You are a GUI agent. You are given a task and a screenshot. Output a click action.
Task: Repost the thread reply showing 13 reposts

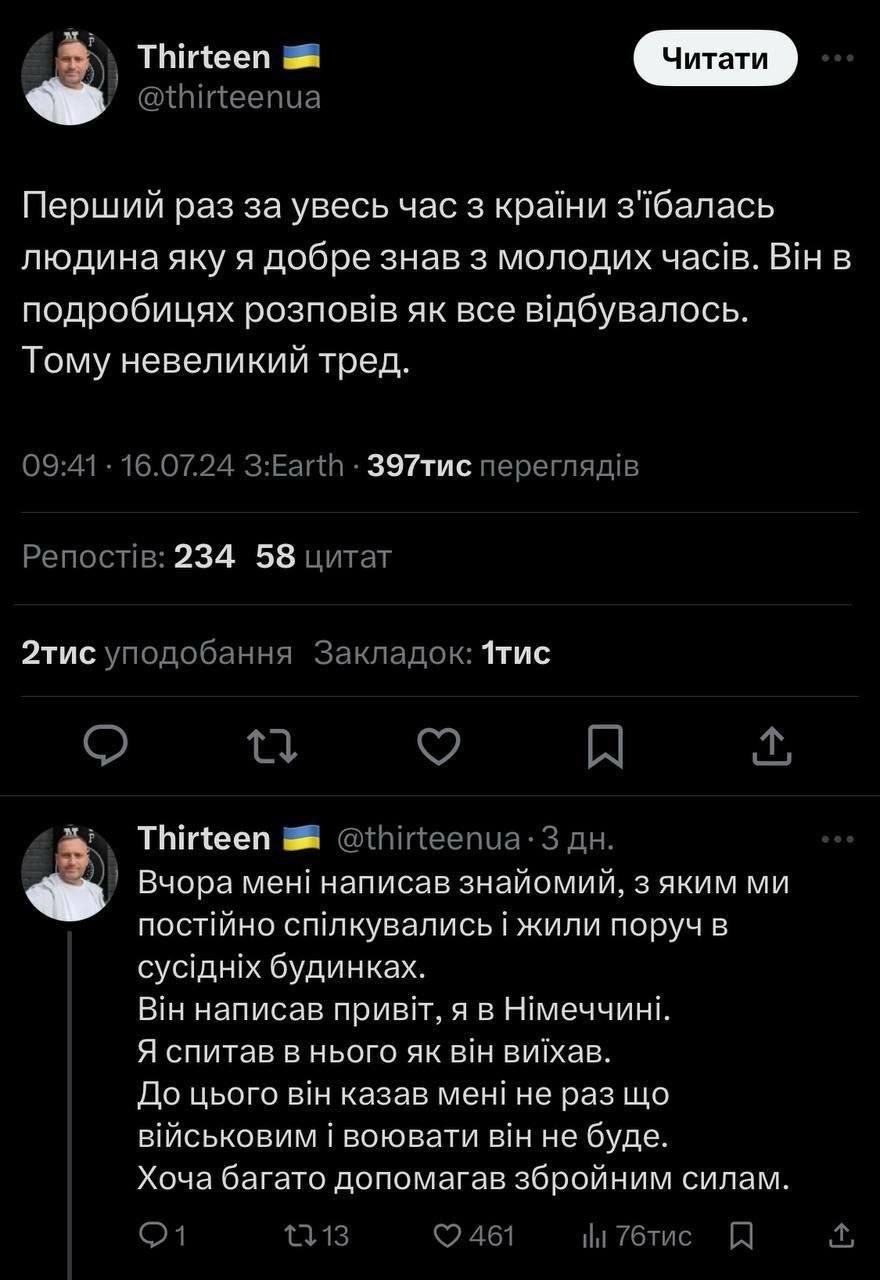(x=316, y=1236)
